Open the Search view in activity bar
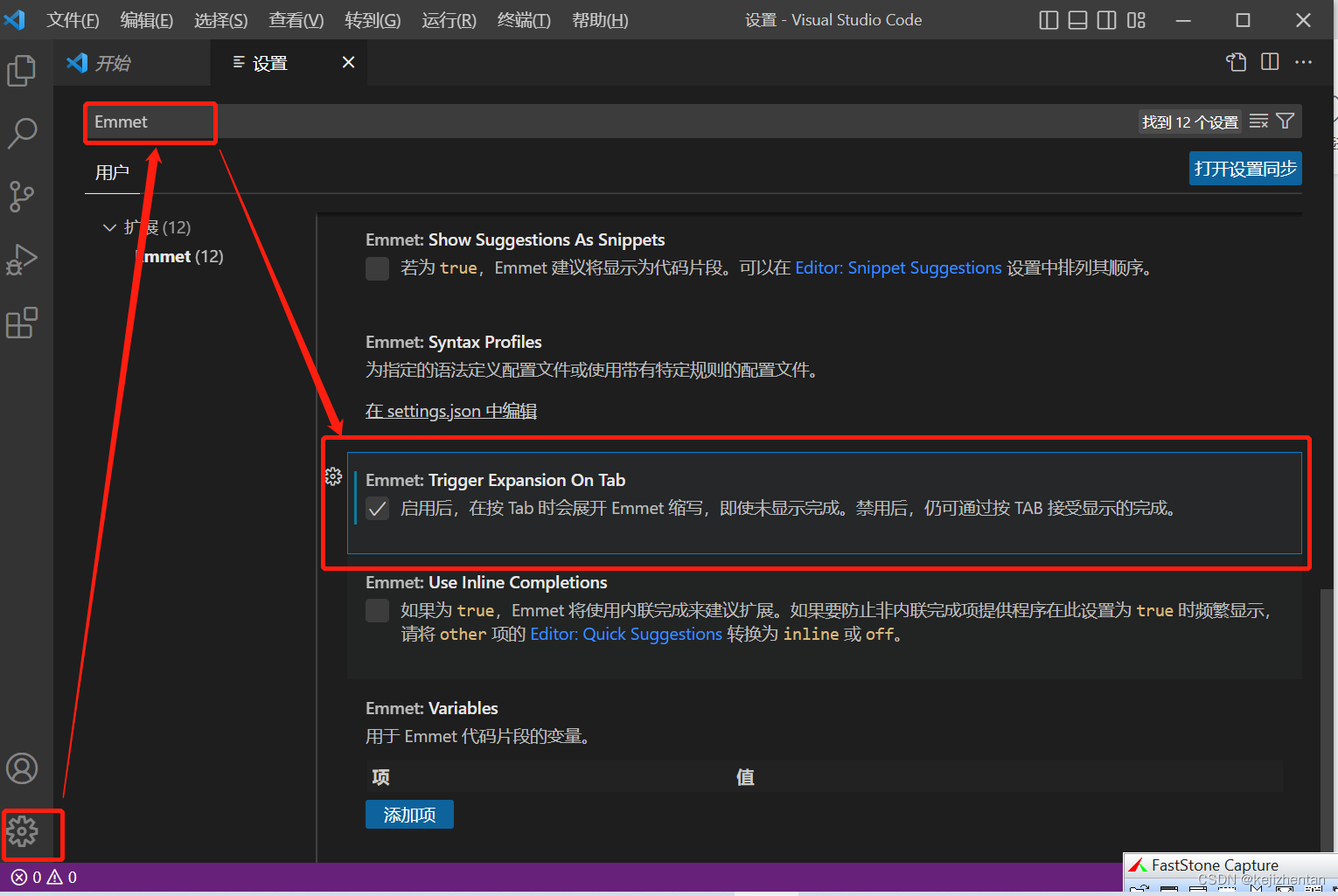This screenshot has width=1338, height=896. coord(21,134)
